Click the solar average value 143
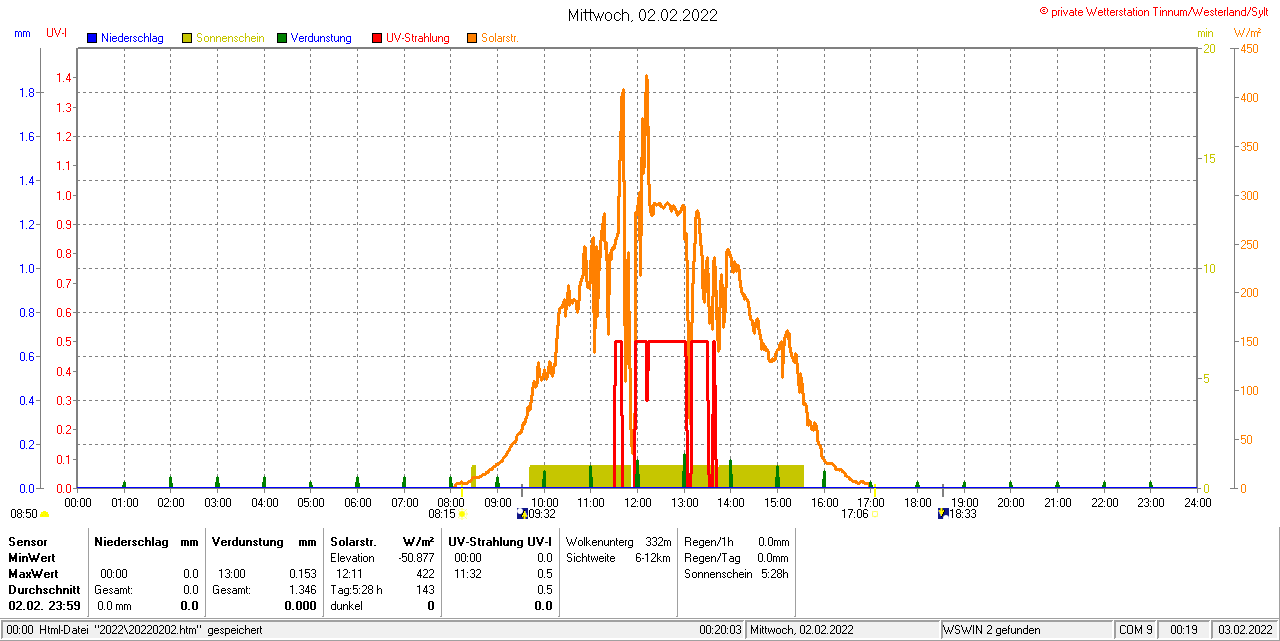Image resolution: width=1280 pixels, height=641 pixels. tap(425, 590)
